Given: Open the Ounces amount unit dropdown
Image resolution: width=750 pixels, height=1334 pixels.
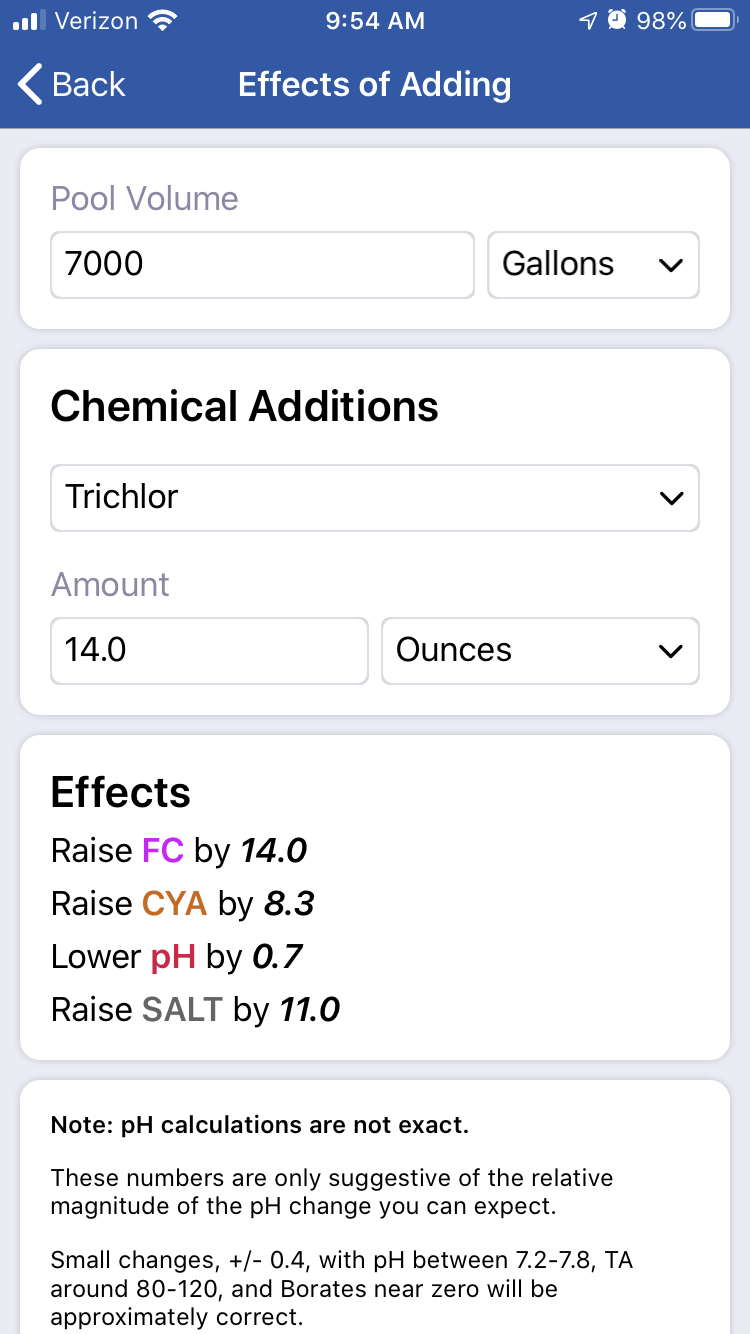Looking at the screenshot, I should click(x=540, y=651).
